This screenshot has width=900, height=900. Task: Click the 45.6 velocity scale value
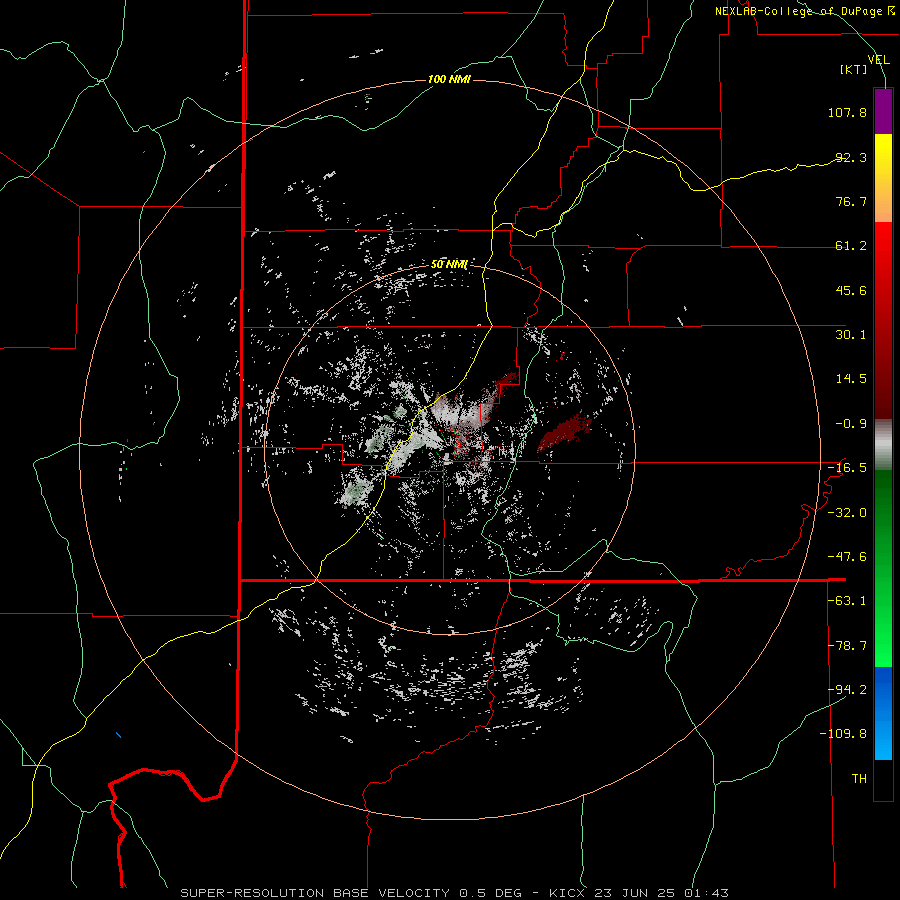tap(851, 290)
